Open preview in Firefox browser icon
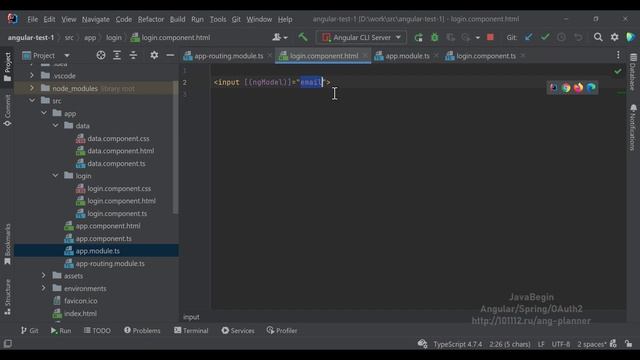This screenshot has width=640, height=360. [x=578, y=87]
